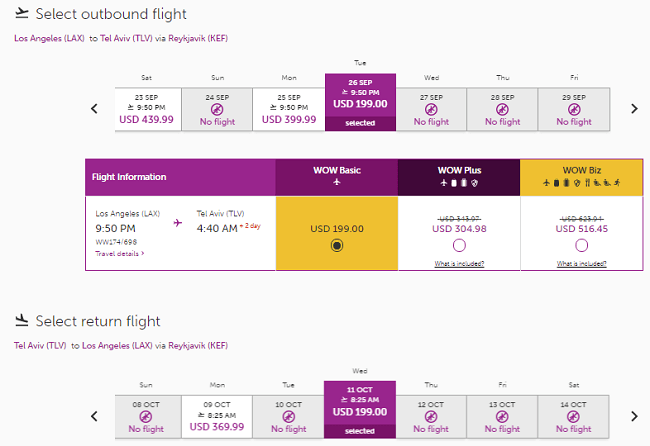The image size is (650, 446).
Task: Show later outbound dates with right arrow
Action: [634, 109]
